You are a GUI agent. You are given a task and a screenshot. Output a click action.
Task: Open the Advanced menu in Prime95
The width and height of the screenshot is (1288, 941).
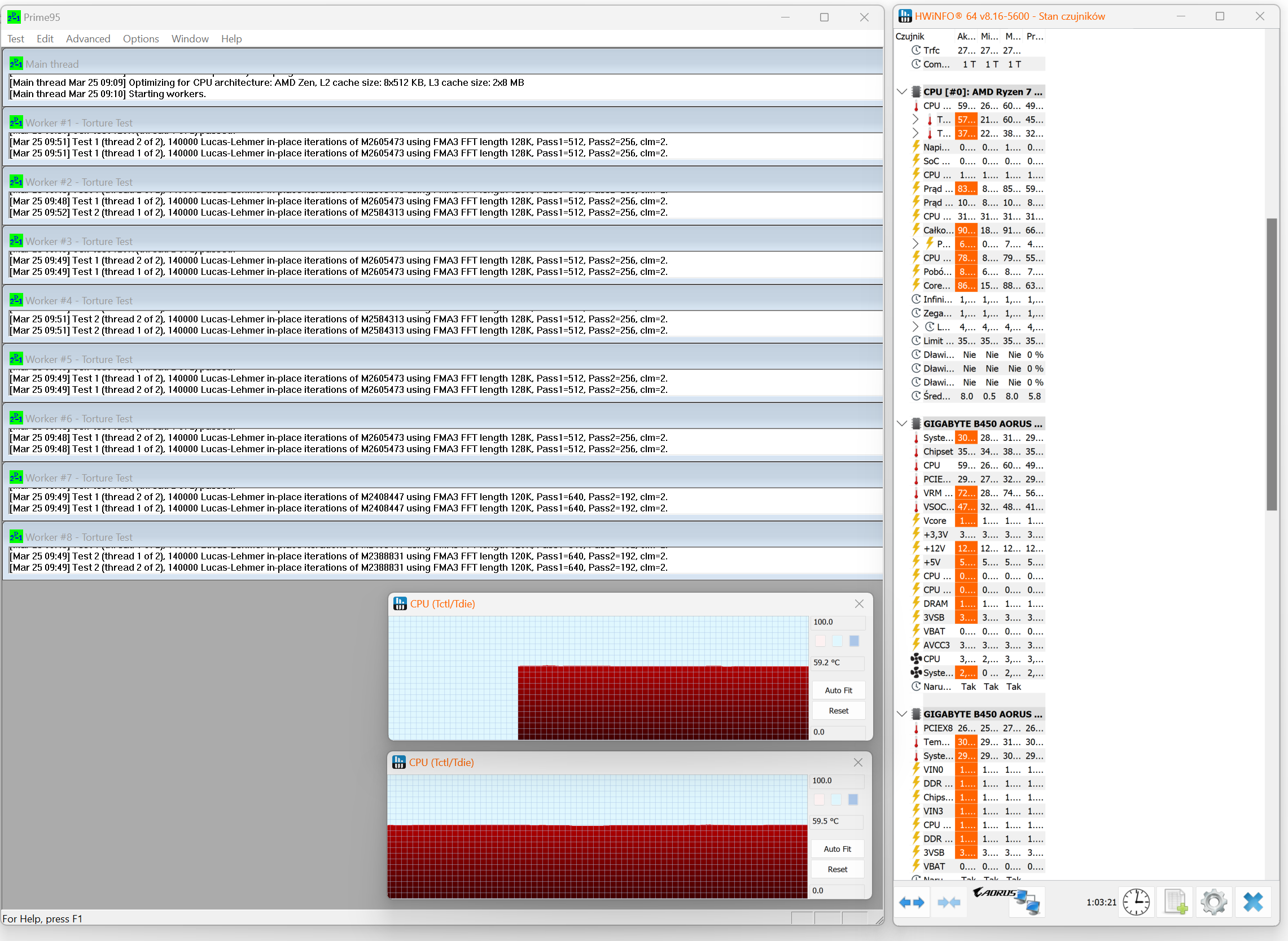(87, 39)
